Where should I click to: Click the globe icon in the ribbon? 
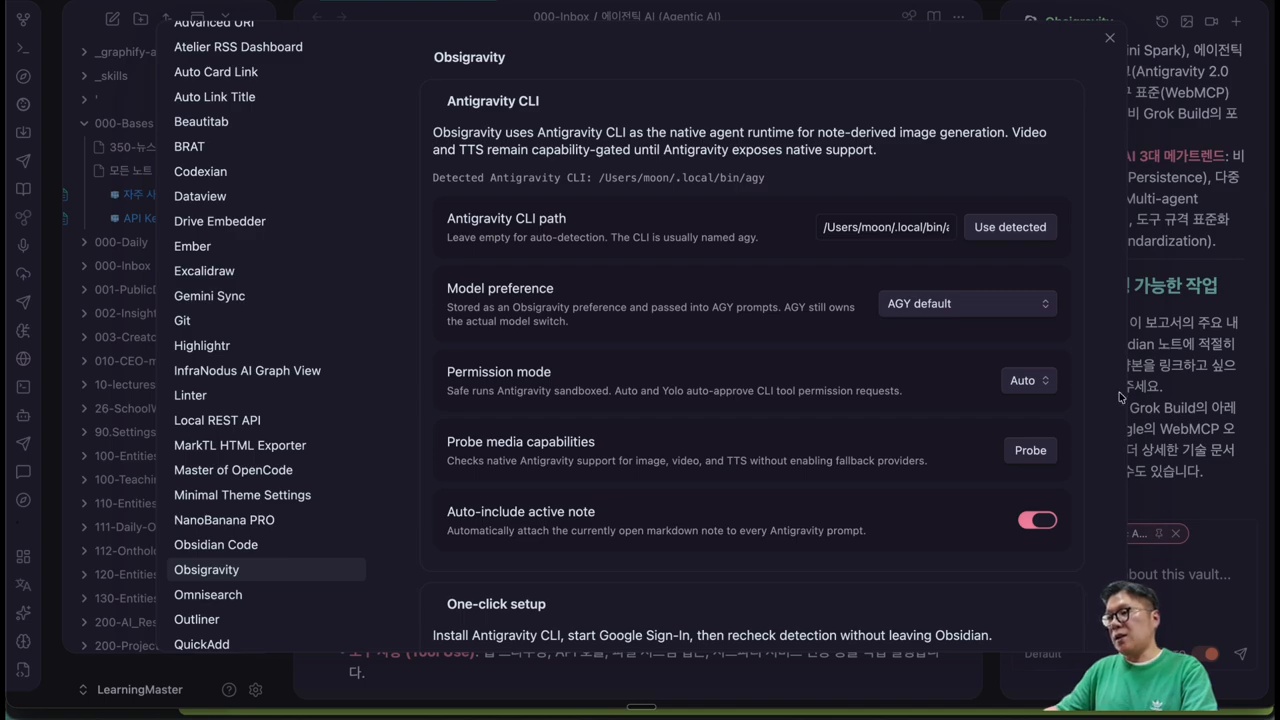point(23,358)
